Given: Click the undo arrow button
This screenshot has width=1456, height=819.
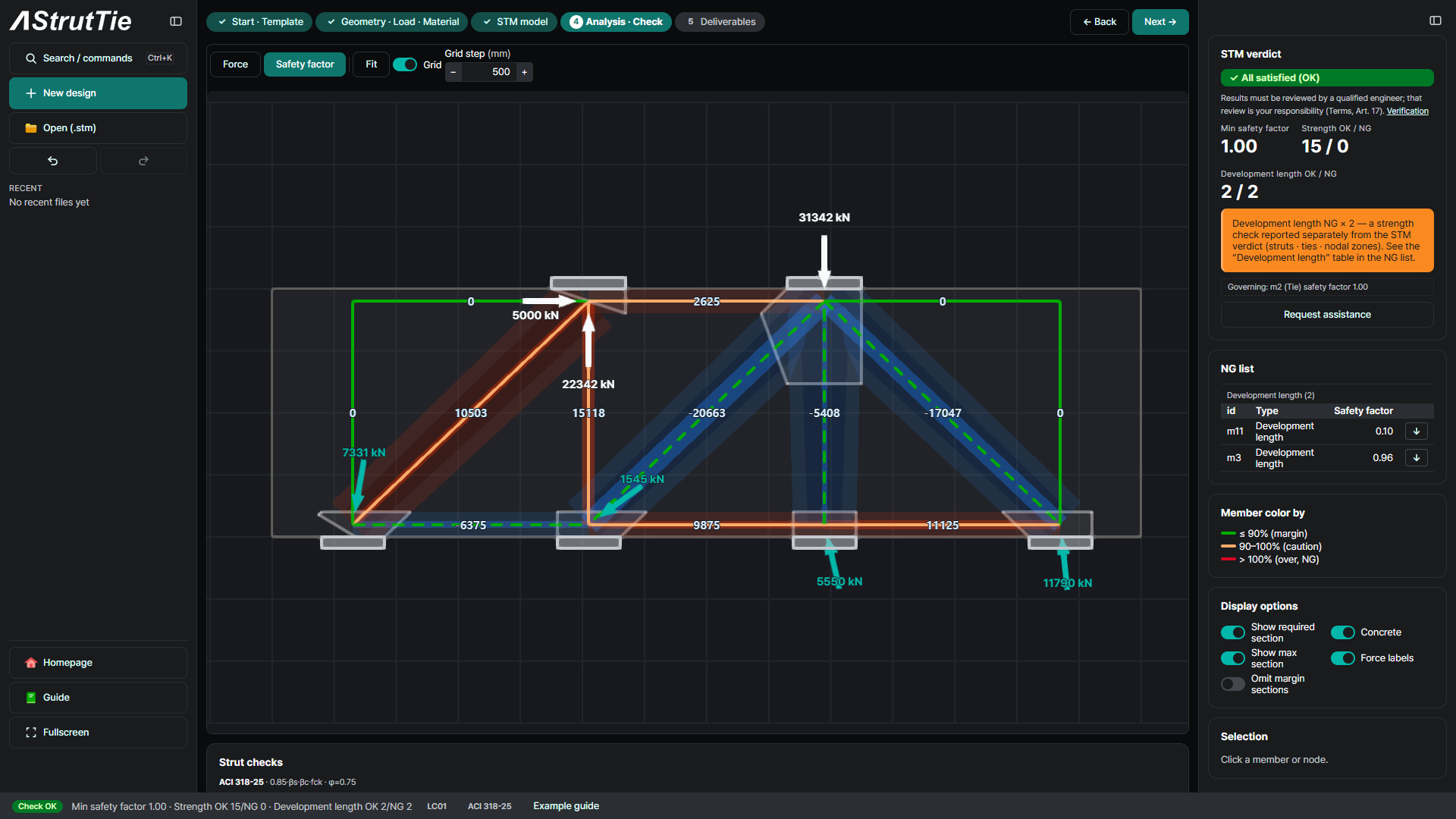Looking at the screenshot, I should pyautogui.click(x=53, y=161).
